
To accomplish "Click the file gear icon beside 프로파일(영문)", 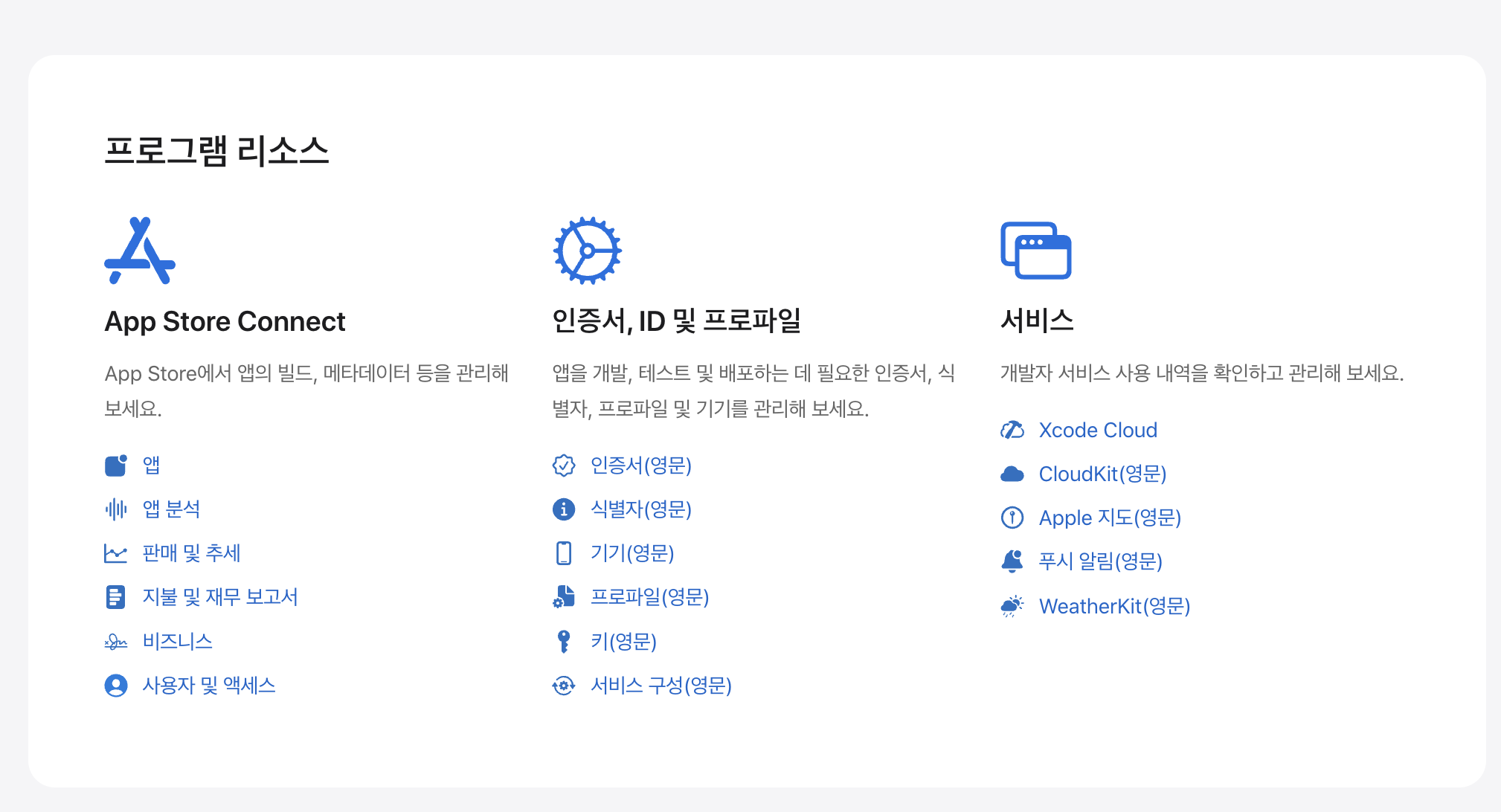I will click(564, 597).
